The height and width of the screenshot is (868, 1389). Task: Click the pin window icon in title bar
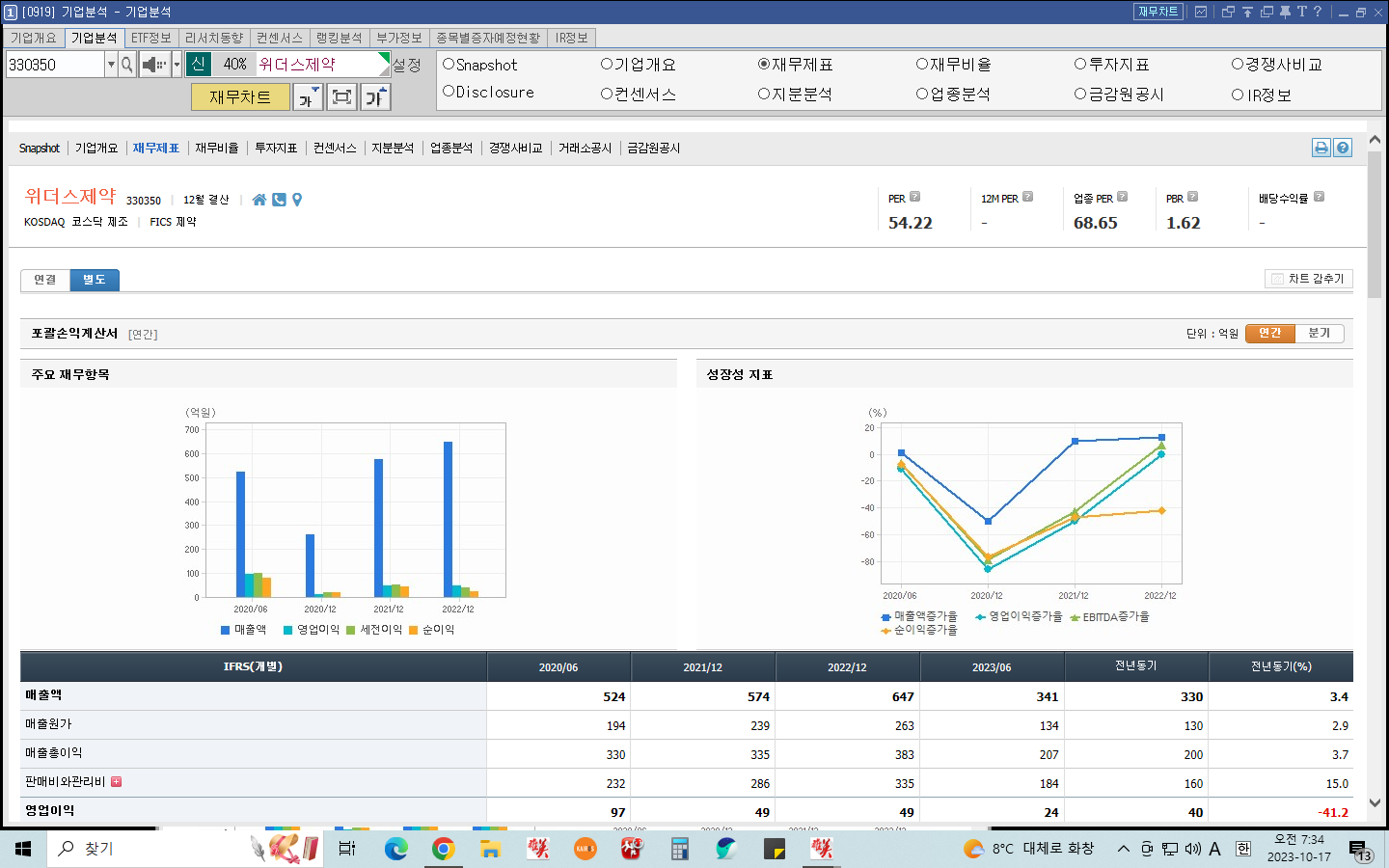click(x=1285, y=12)
